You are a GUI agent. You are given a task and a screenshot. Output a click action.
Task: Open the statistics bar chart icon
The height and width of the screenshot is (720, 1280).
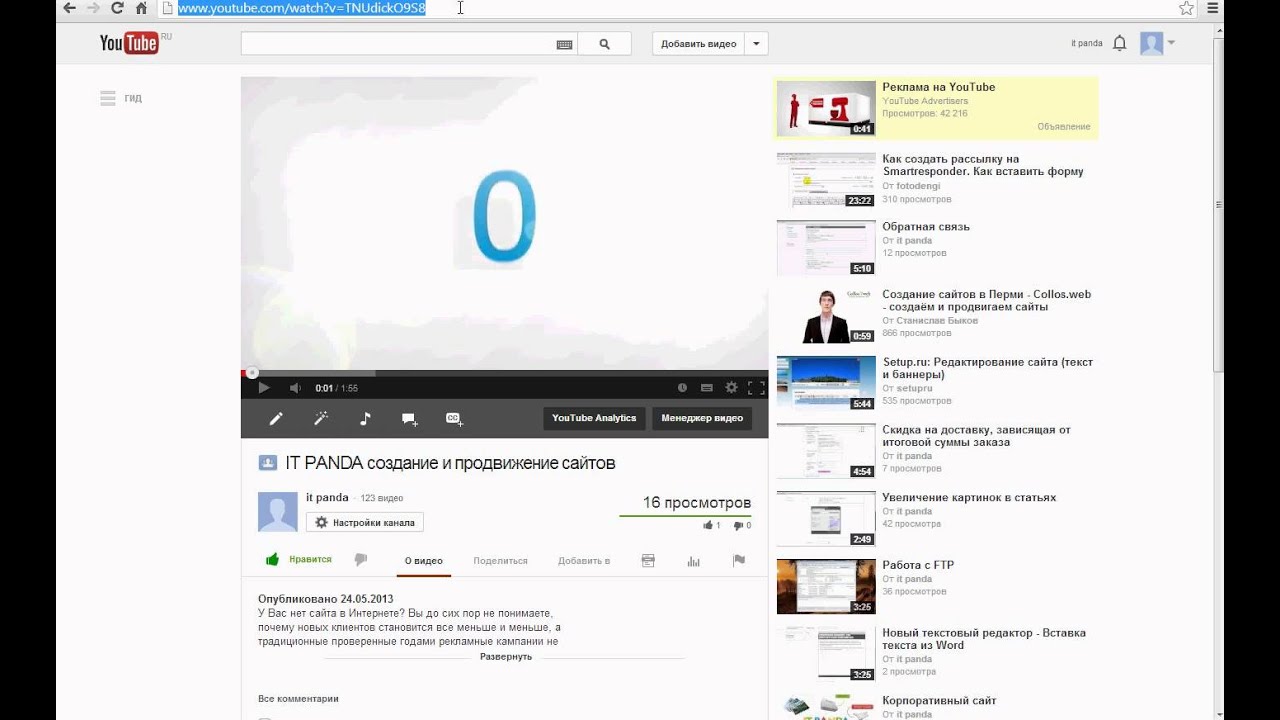click(693, 561)
